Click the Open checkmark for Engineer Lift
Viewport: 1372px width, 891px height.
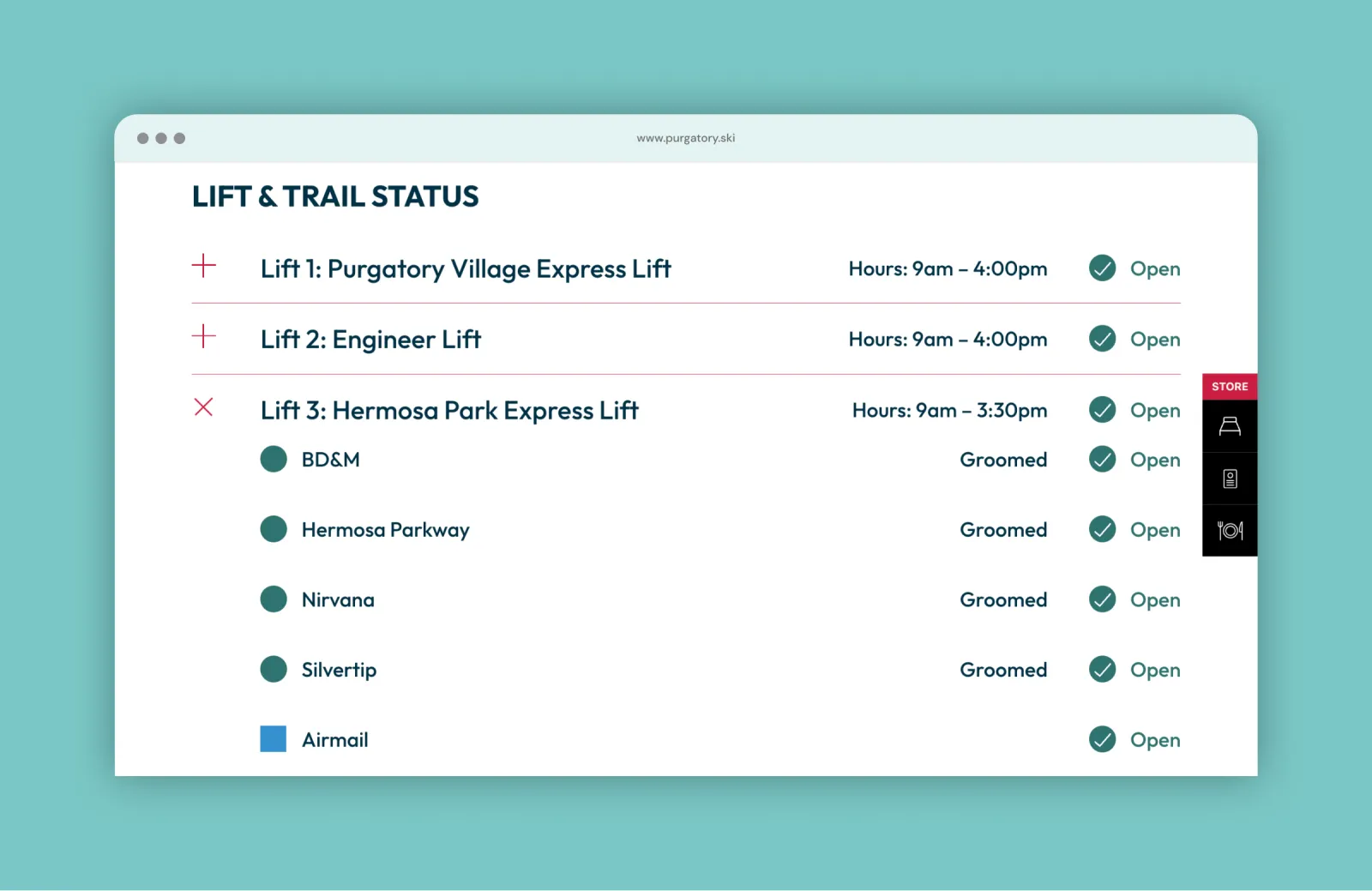coord(1102,340)
